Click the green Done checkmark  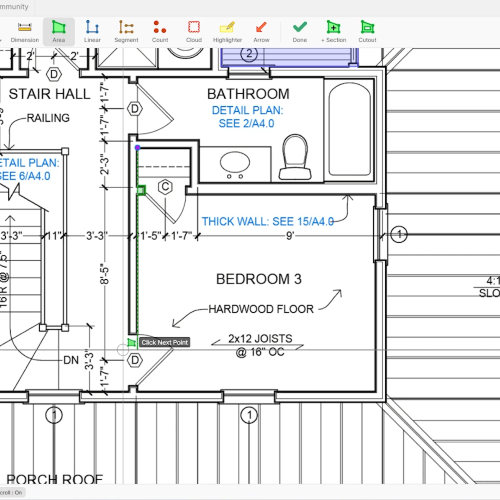click(x=300, y=32)
